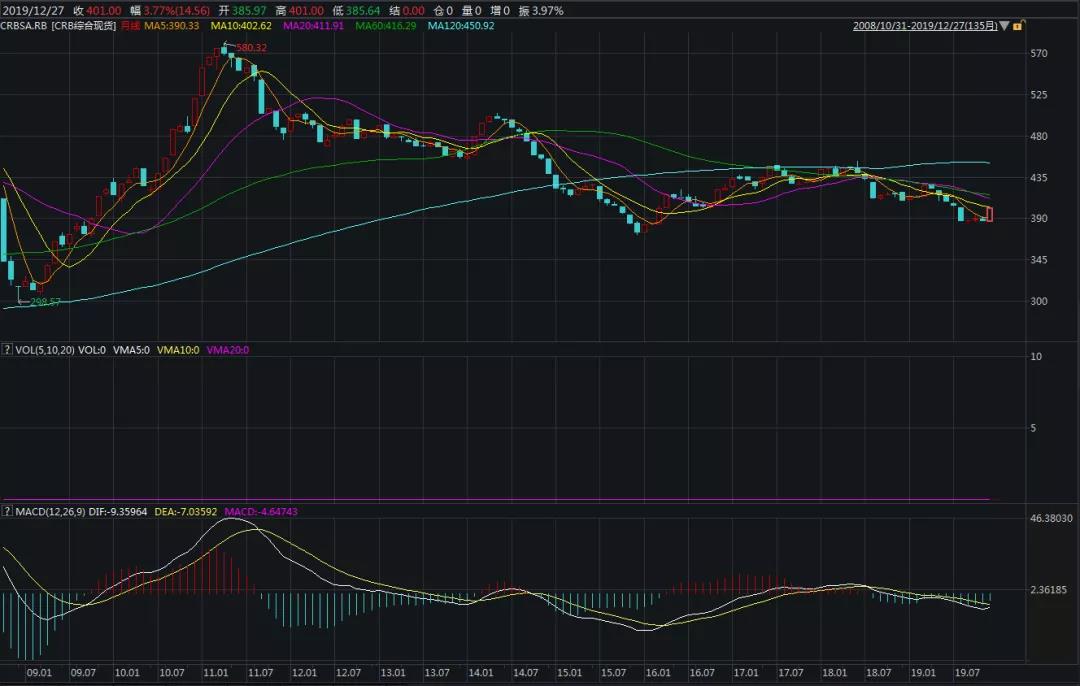Viewport: 1080px width, 686px height.
Task: Select the 16.01 time axis marker
Action: 658,672
